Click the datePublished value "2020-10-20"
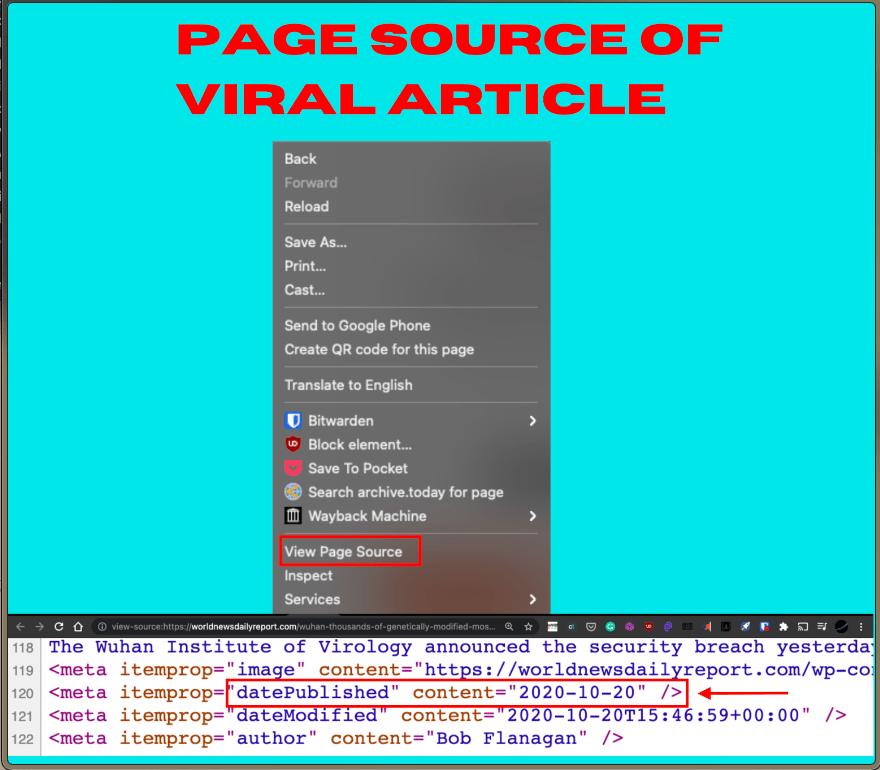This screenshot has height=770, width=880. pyautogui.click(x=576, y=693)
